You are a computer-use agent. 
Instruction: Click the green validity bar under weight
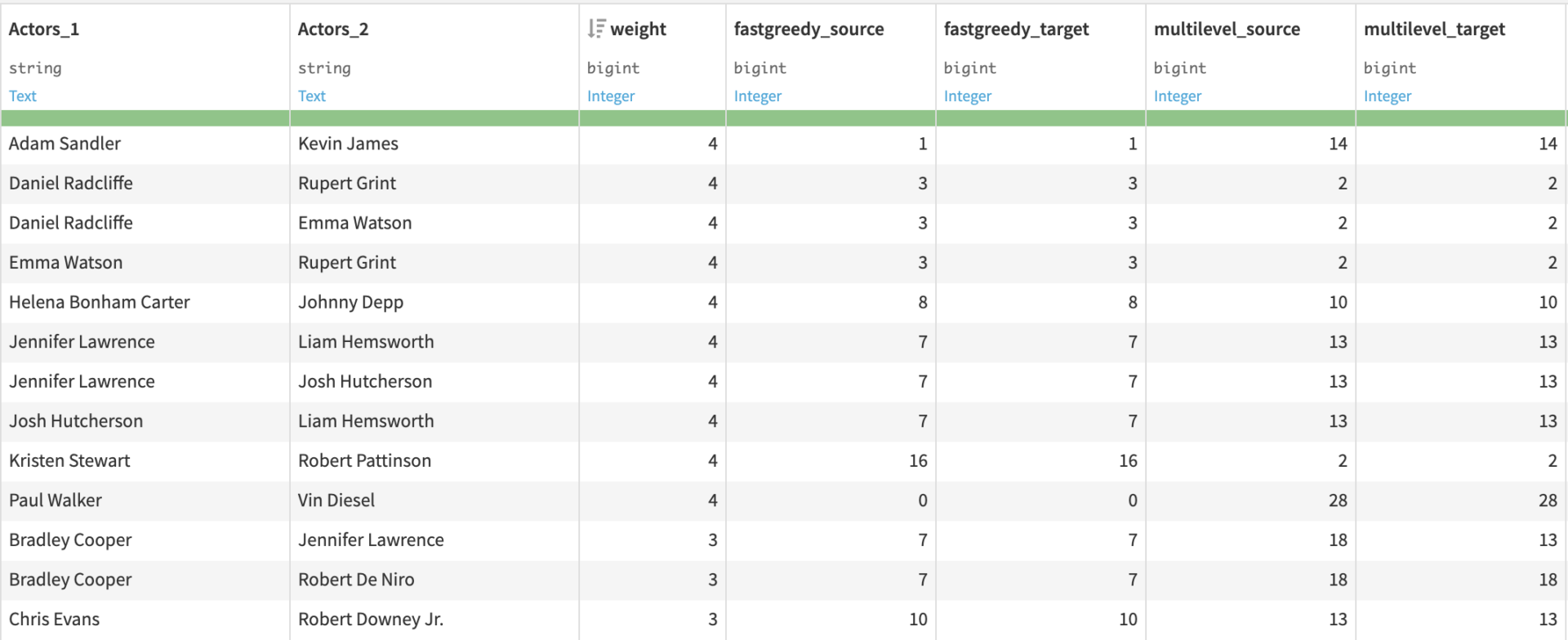pyautogui.click(x=652, y=118)
